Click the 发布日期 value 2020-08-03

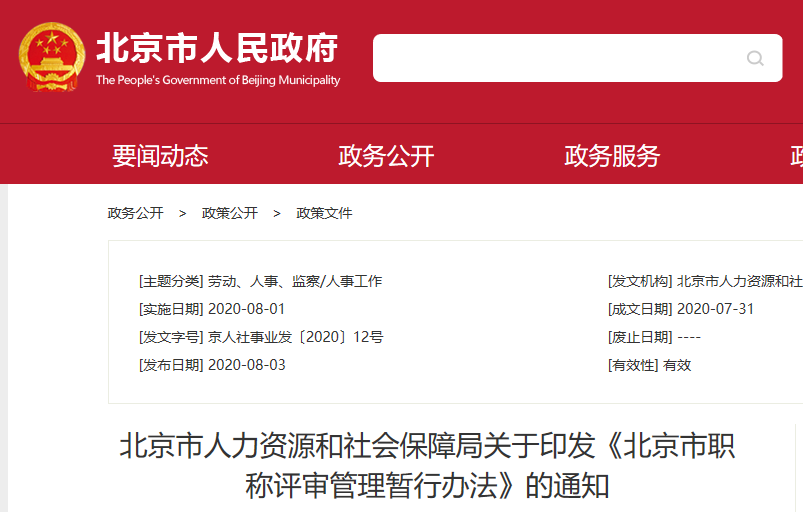(246, 365)
